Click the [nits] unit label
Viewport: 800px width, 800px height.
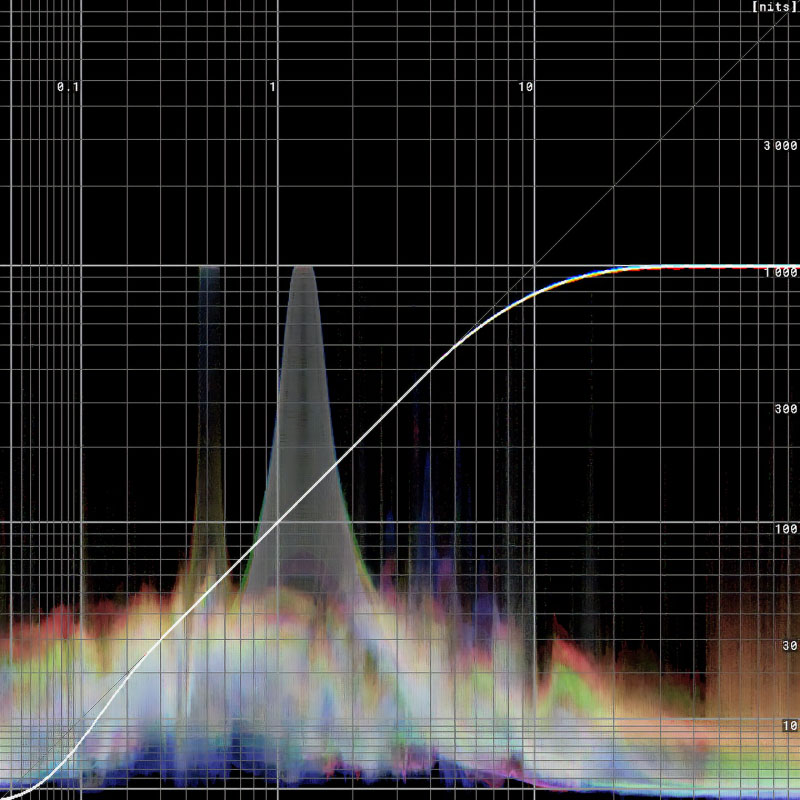(776, 7)
